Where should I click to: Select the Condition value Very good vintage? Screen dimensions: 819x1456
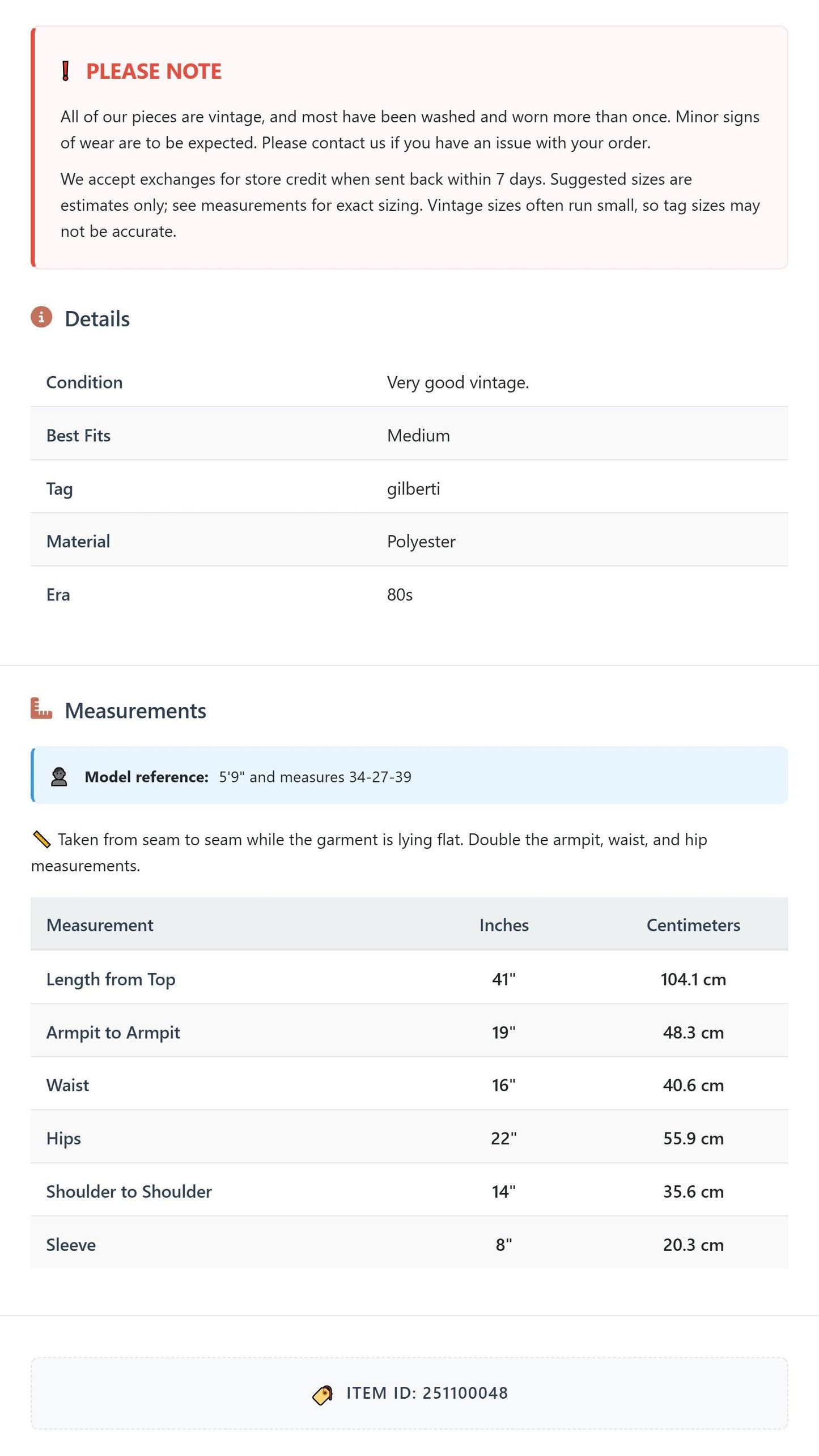[x=458, y=382]
